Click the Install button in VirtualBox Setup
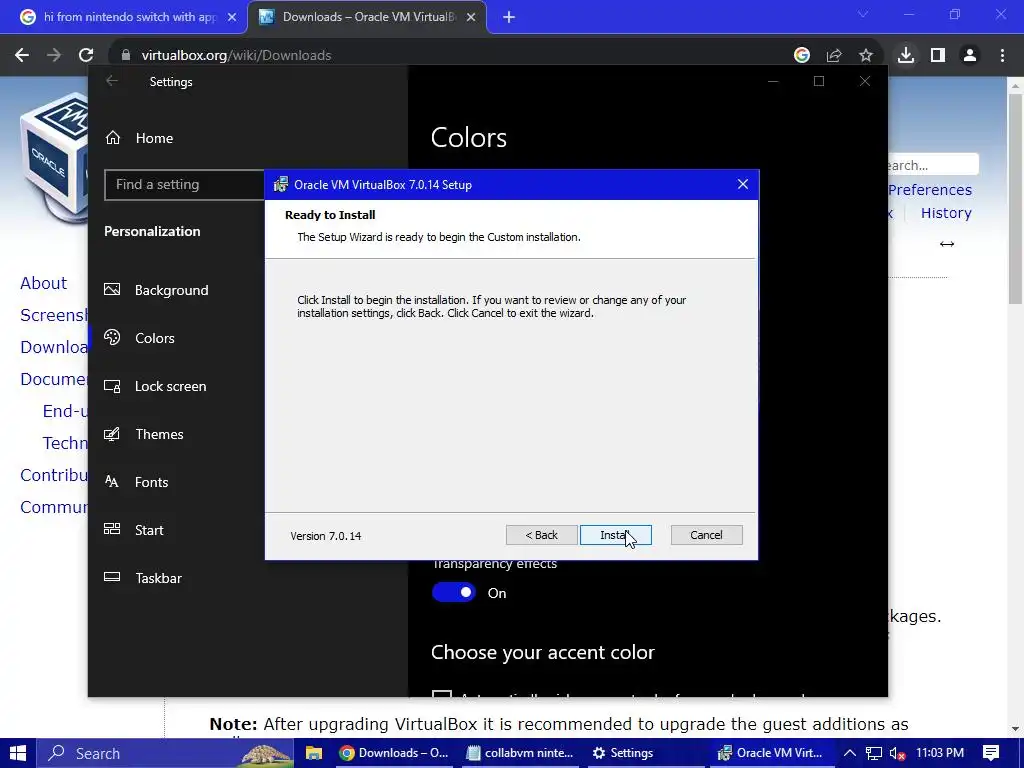This screenshot has width=1024, height=768. click(x=615, y=535)
